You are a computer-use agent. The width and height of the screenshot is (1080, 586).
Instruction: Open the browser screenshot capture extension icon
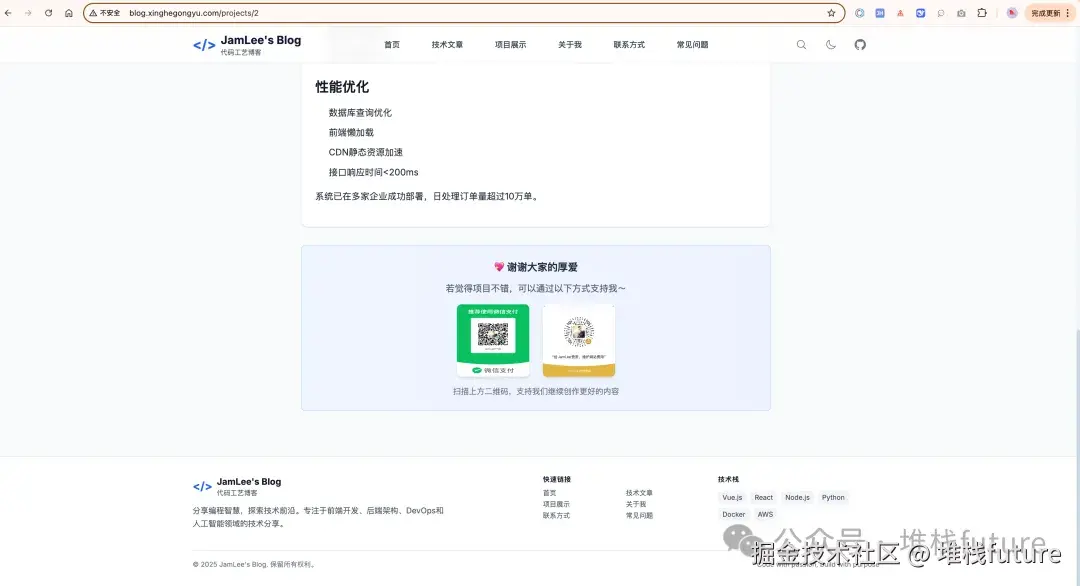click(x=961, y=13)
